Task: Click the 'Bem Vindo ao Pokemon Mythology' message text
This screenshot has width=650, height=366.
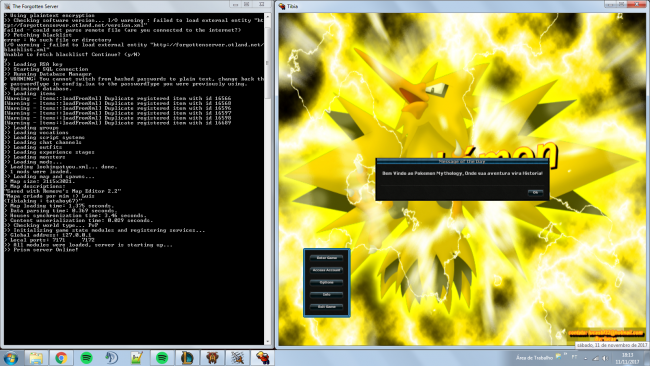Action: click(462, 173)
